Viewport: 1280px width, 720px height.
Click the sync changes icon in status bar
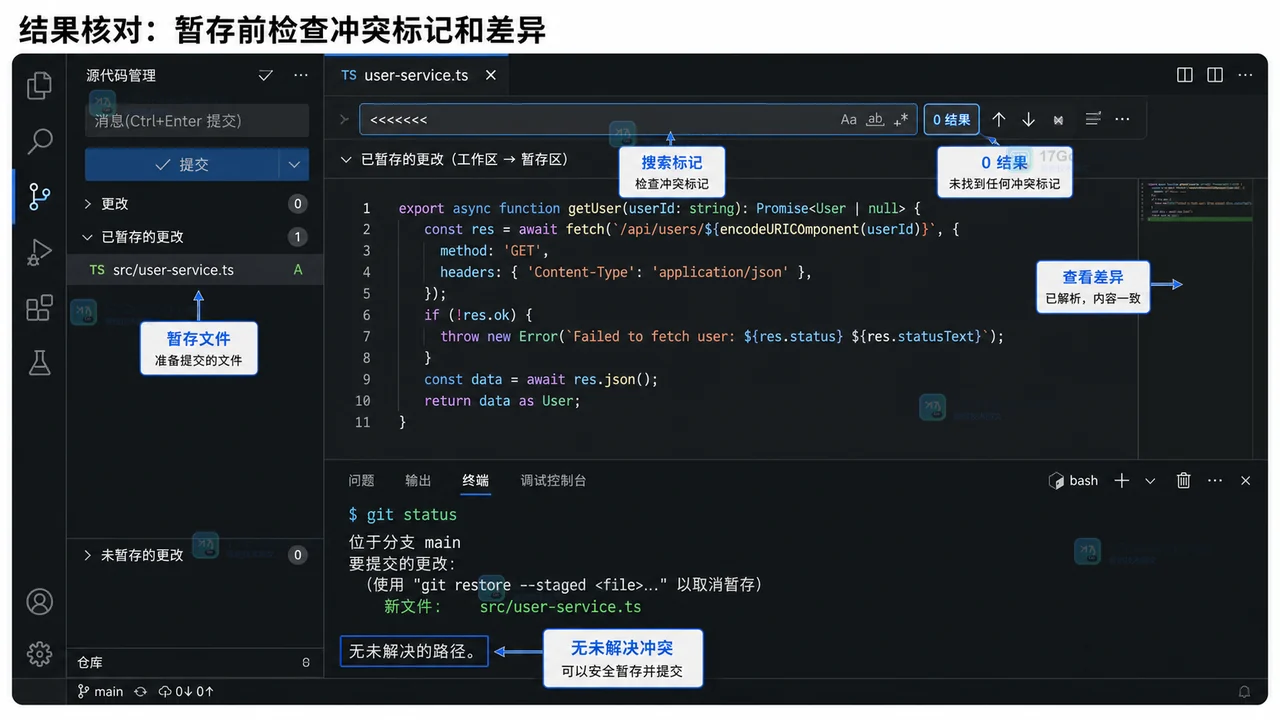tap(140, 691)
